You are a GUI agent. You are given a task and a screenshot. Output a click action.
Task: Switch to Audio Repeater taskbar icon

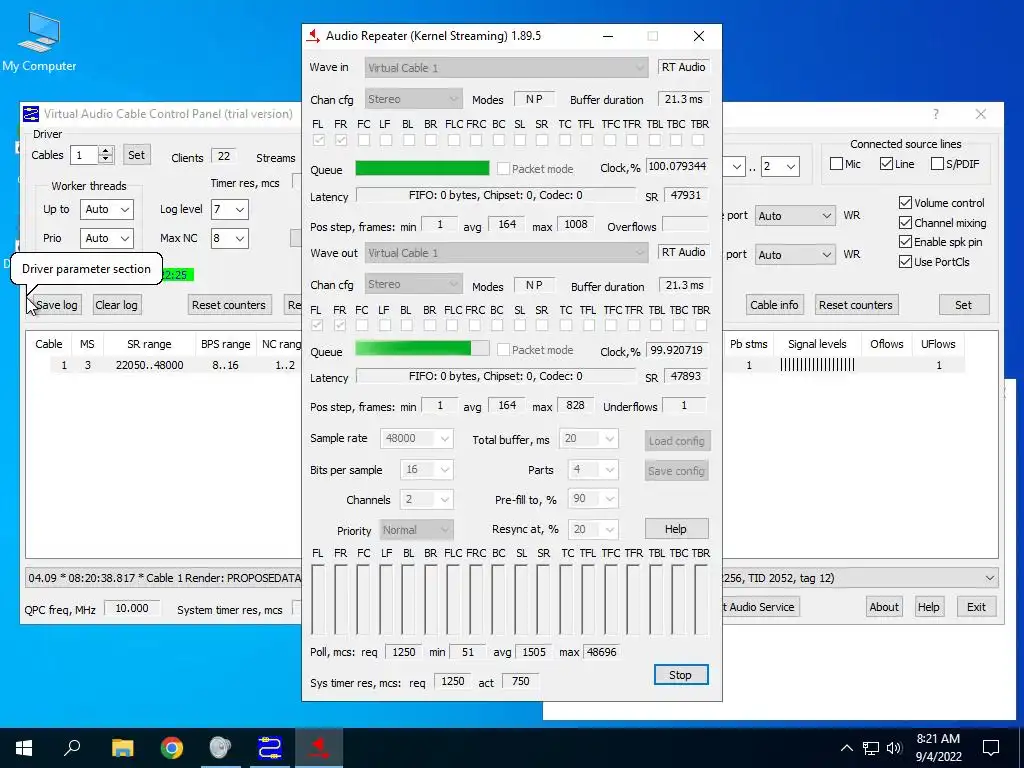pyautogui.click(x=319, y=747)
